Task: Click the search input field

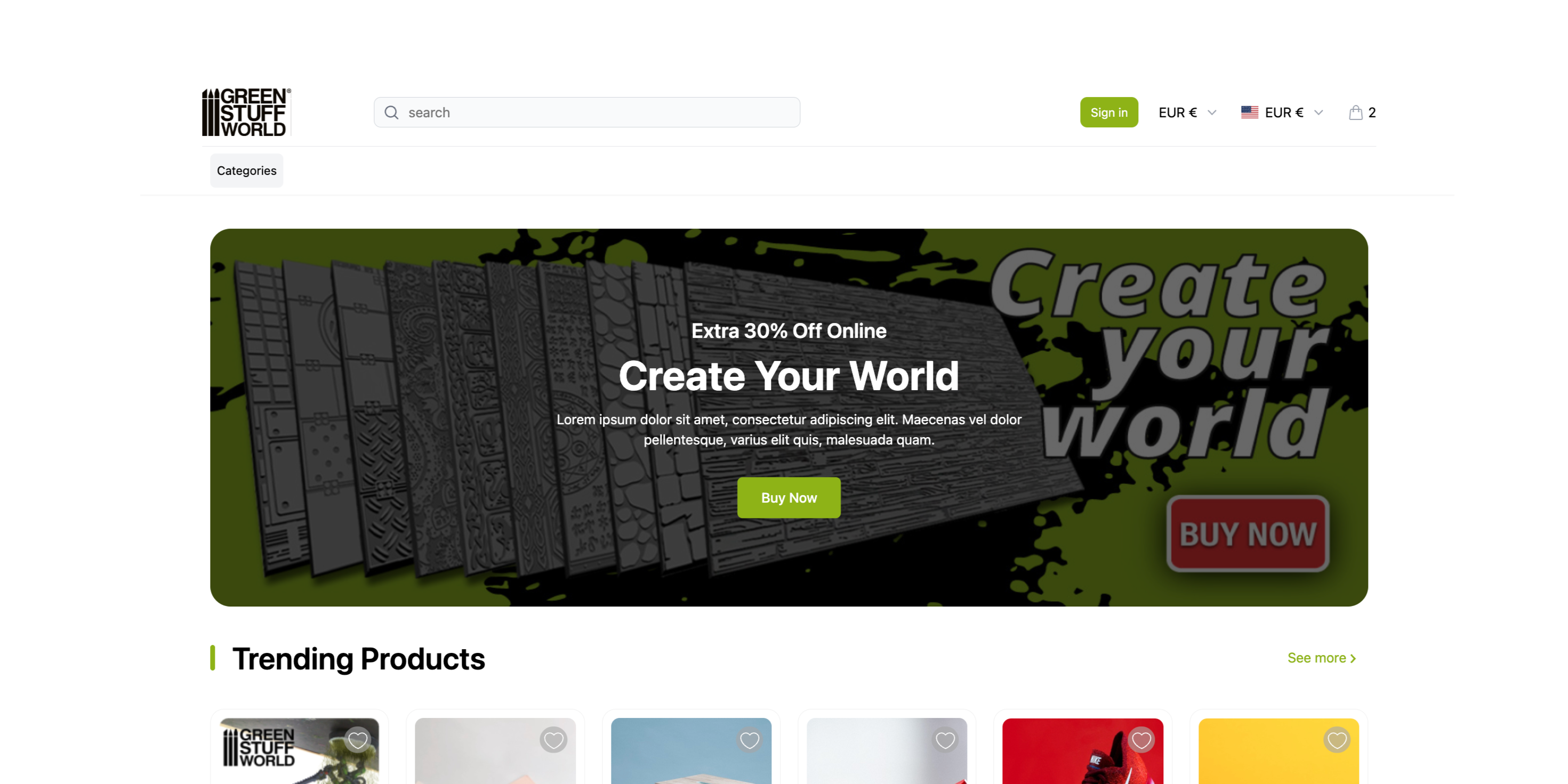Action: click(587, 112)
